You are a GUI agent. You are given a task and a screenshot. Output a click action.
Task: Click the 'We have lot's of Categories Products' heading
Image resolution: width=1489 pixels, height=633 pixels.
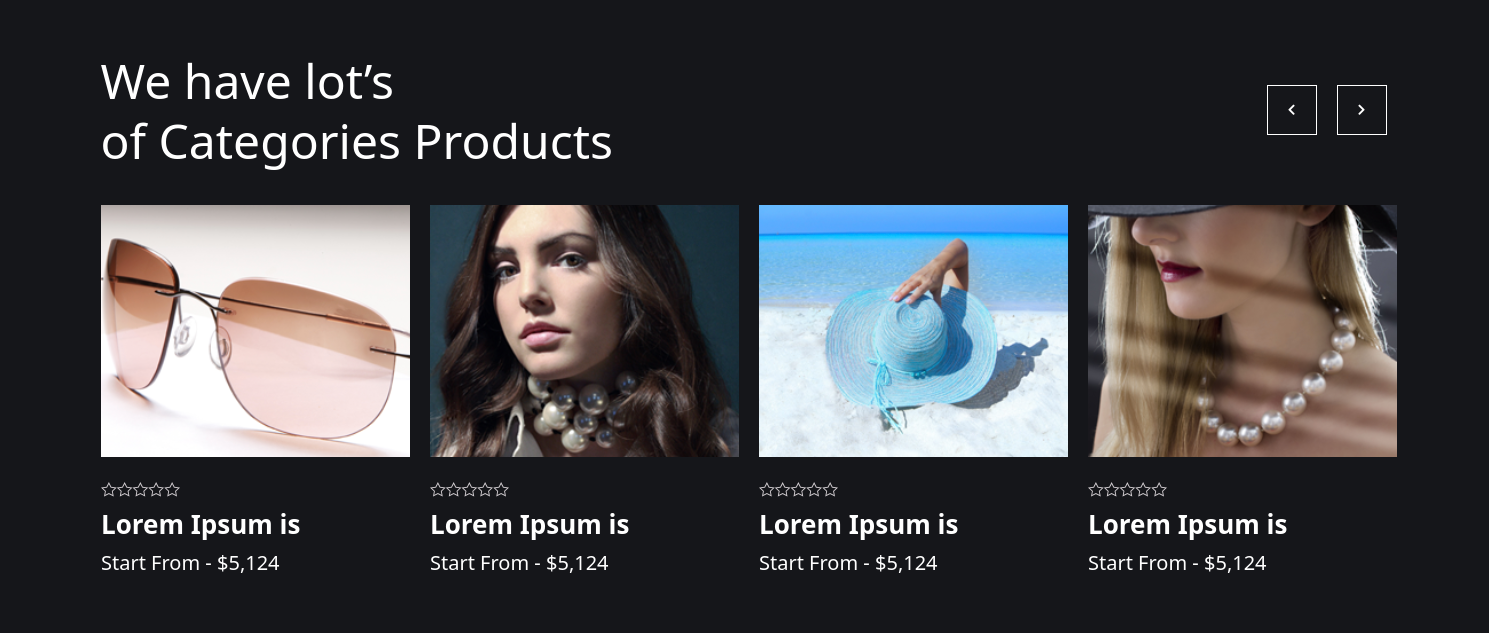click(356, 112)
